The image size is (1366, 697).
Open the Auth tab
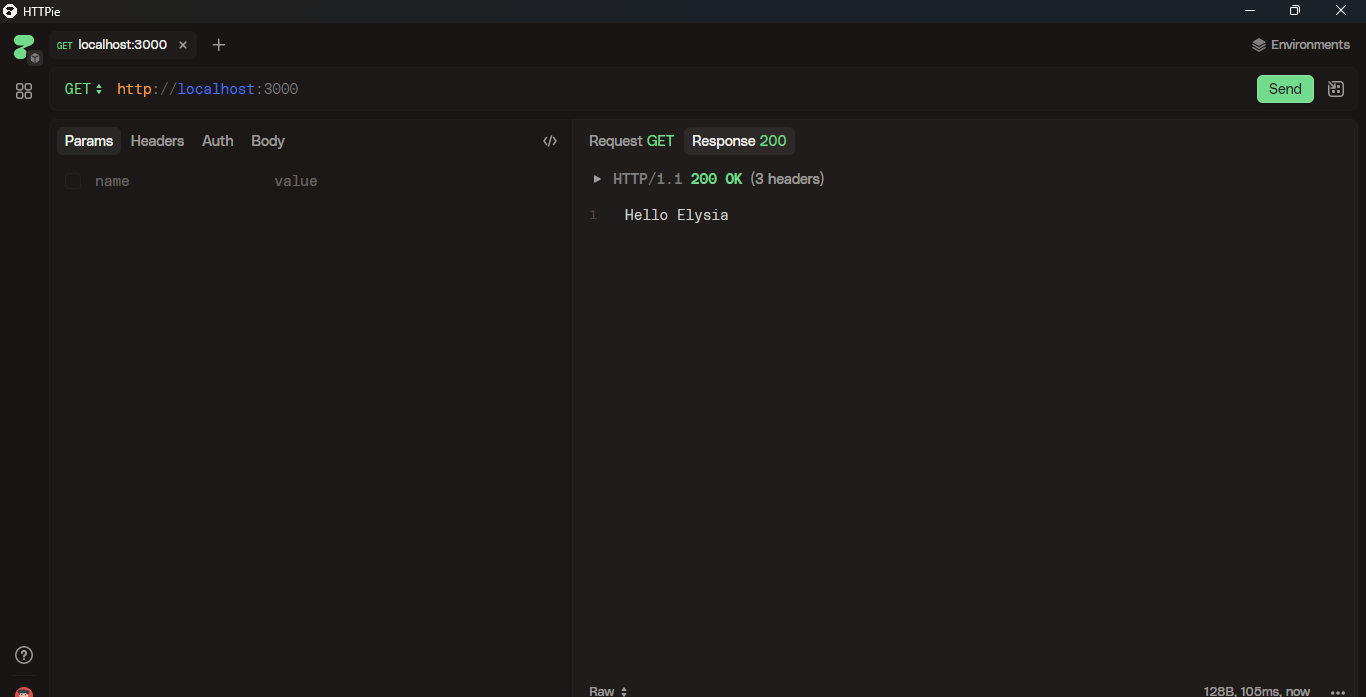(x=217, y=141)
